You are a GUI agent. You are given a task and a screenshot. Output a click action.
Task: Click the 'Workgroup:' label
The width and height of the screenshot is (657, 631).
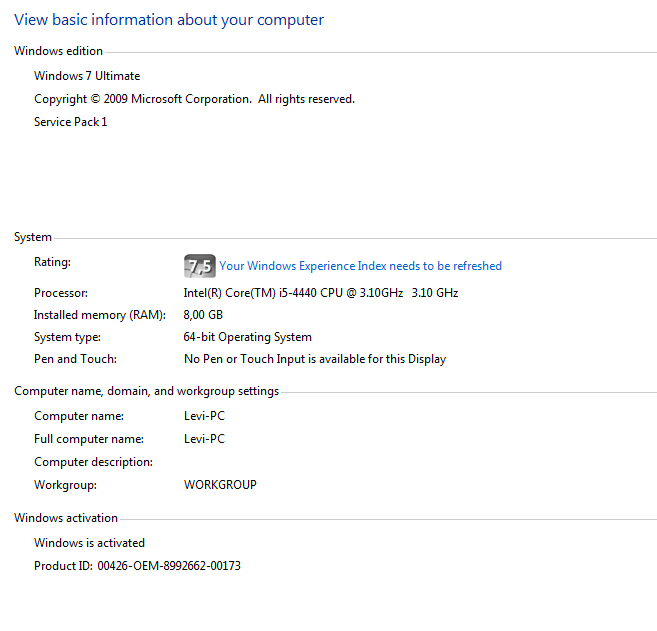(65, 485)
